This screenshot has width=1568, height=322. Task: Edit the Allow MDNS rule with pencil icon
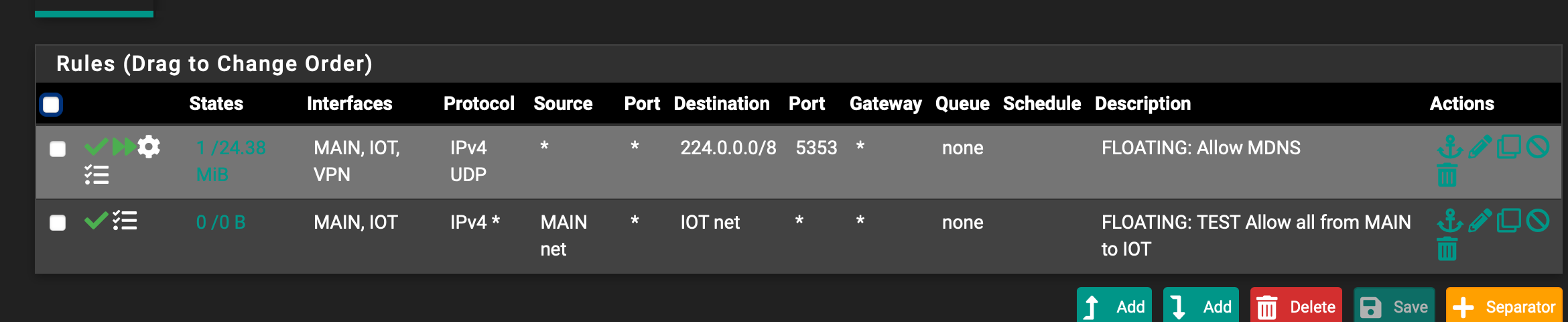coord(1480,146)
